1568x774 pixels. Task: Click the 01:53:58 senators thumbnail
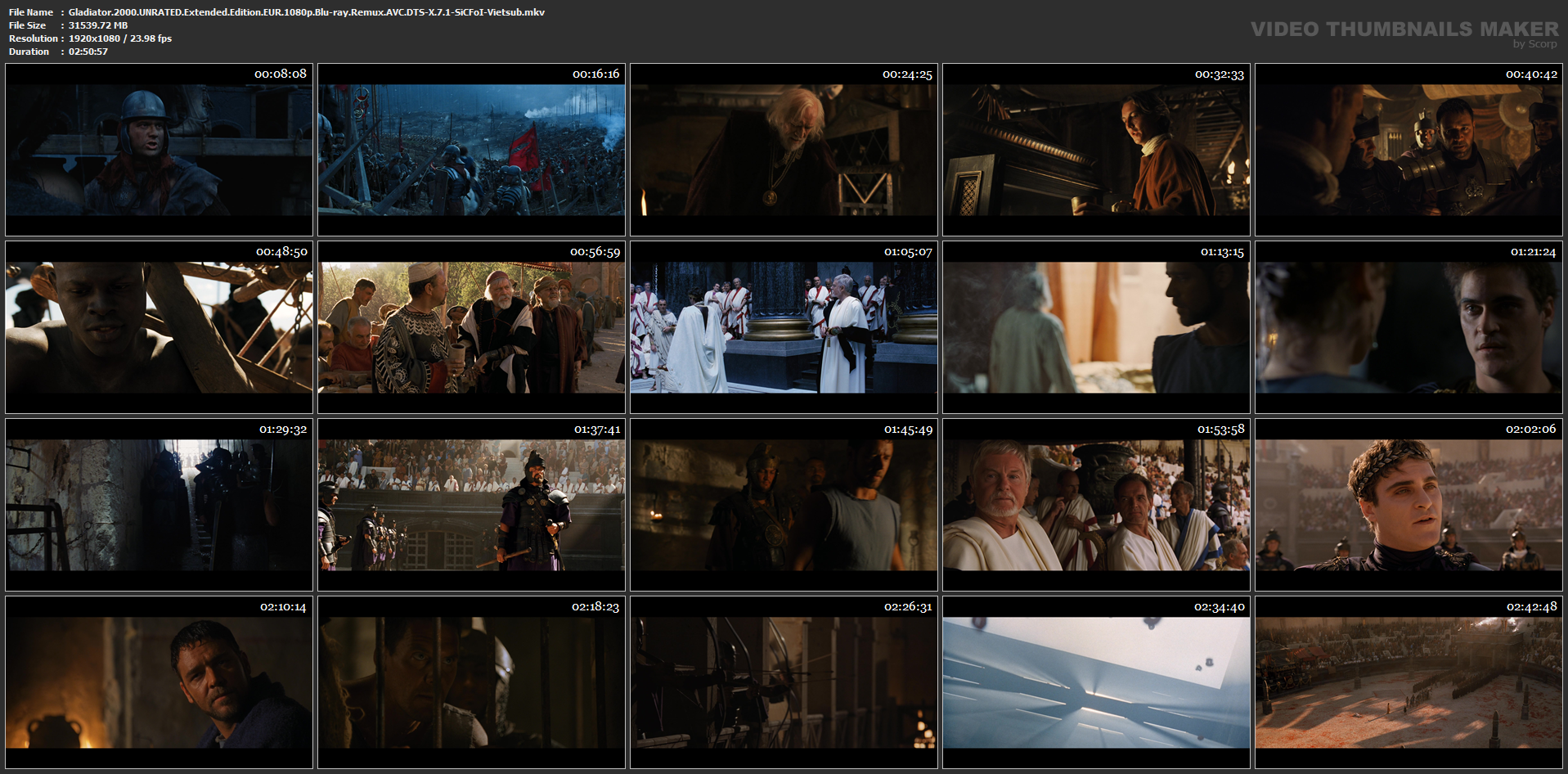click(1096, 505)
